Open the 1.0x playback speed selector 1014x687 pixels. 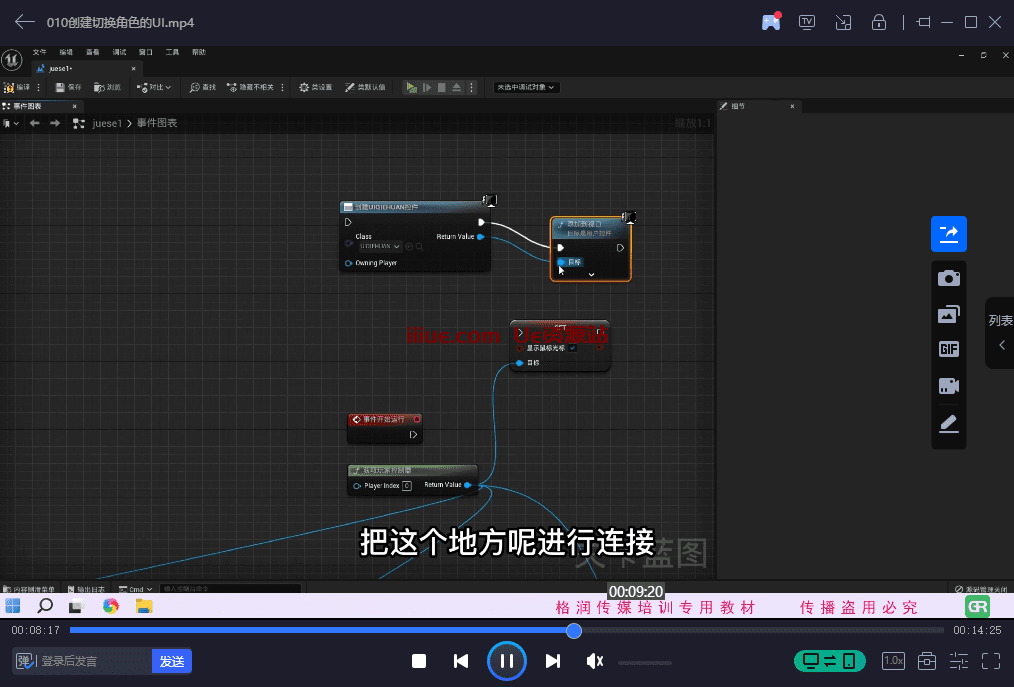pos(893,660)
